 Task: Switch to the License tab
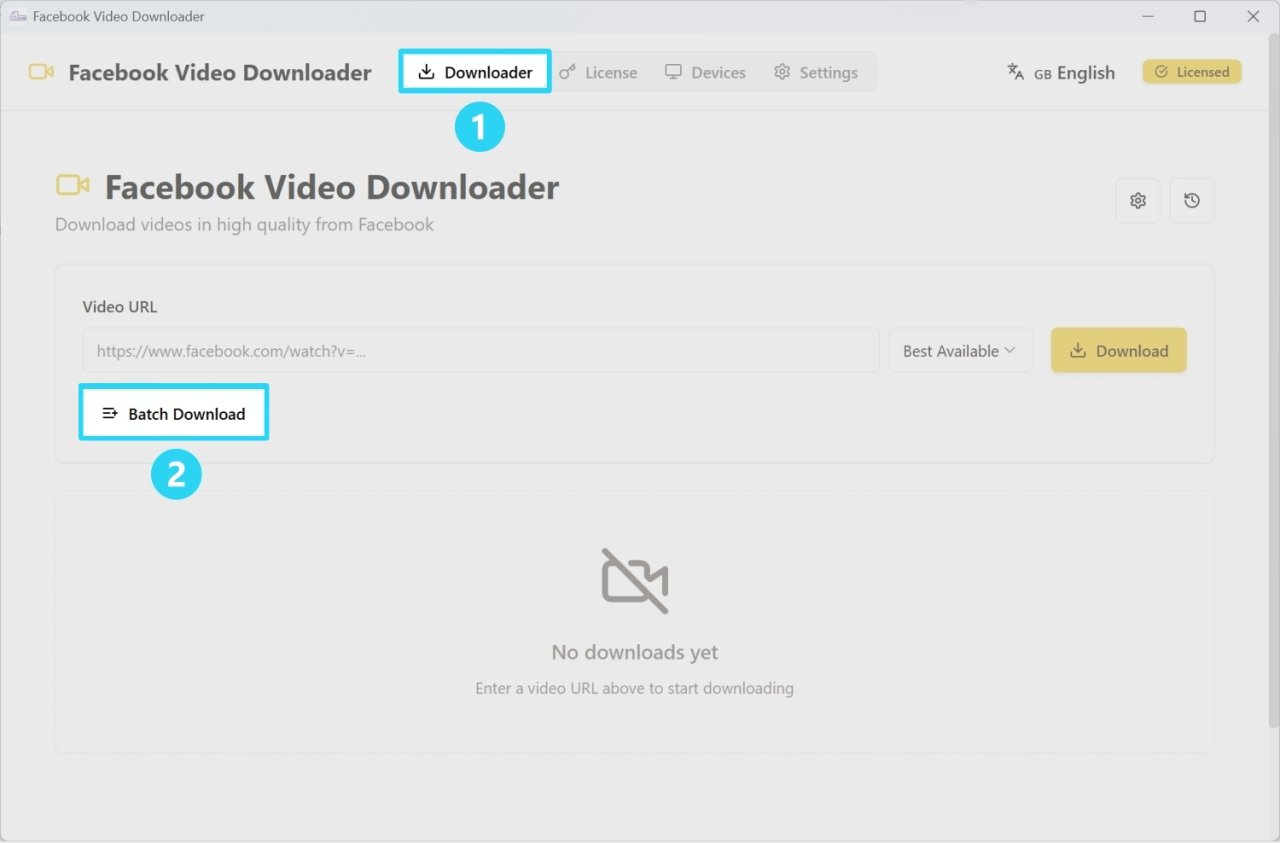600,71
